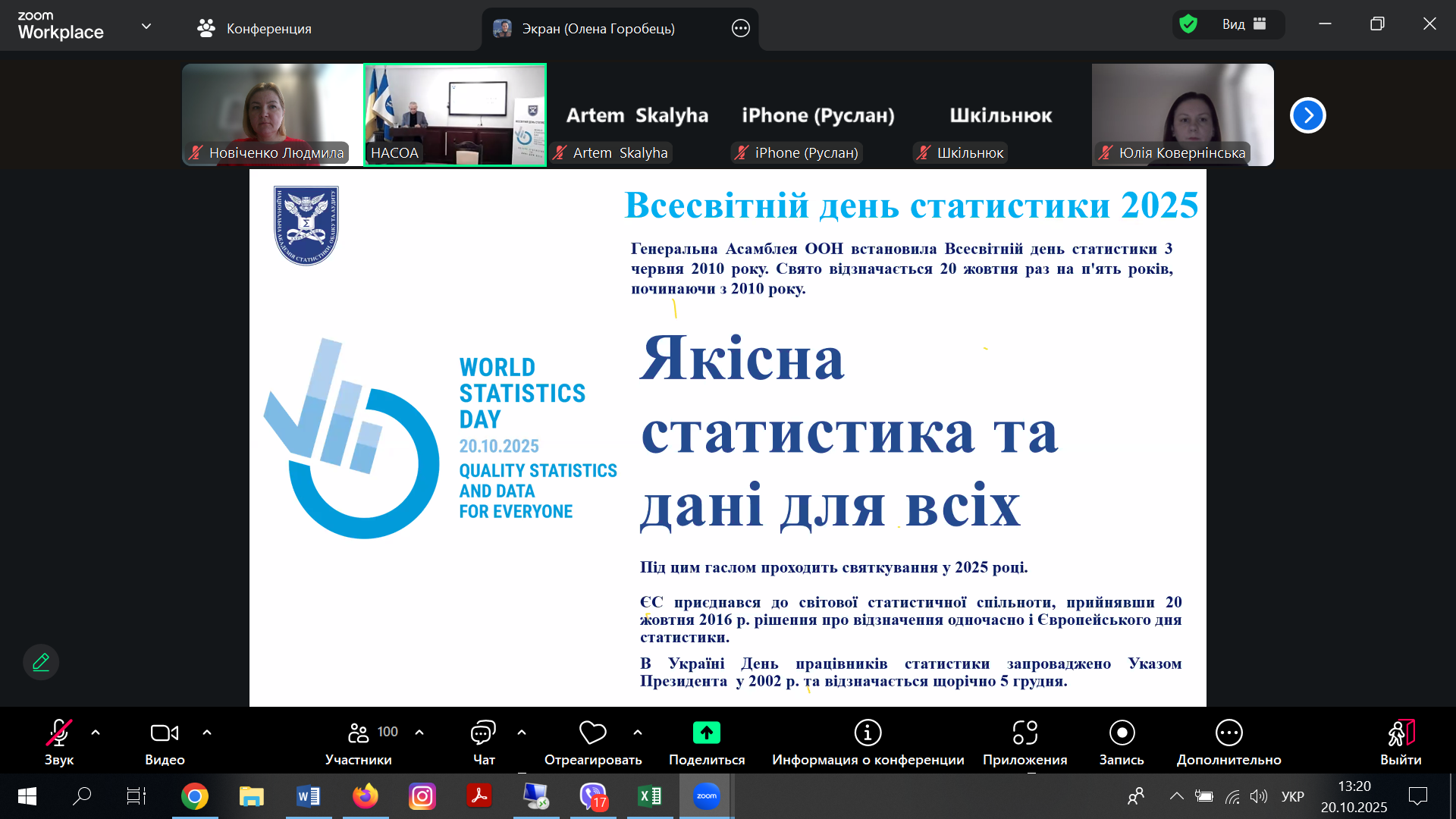
Task: Open the Вид view button
Action: tap(1243, 24)
